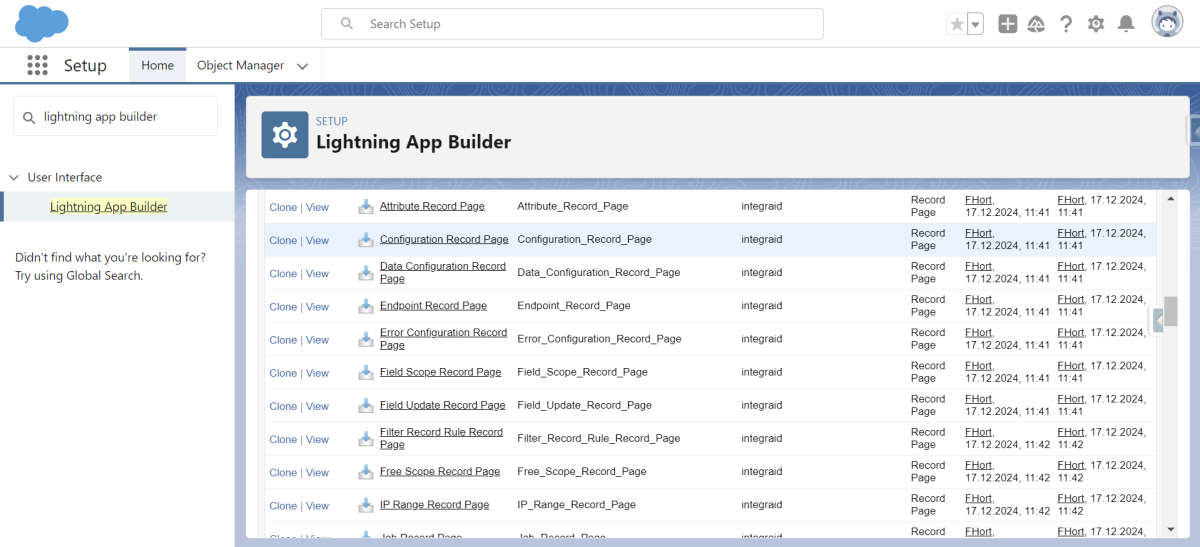View the Attribute Record Page
Image resolution: width=1200 pixels, height=547 pixels.
(317, 207)
